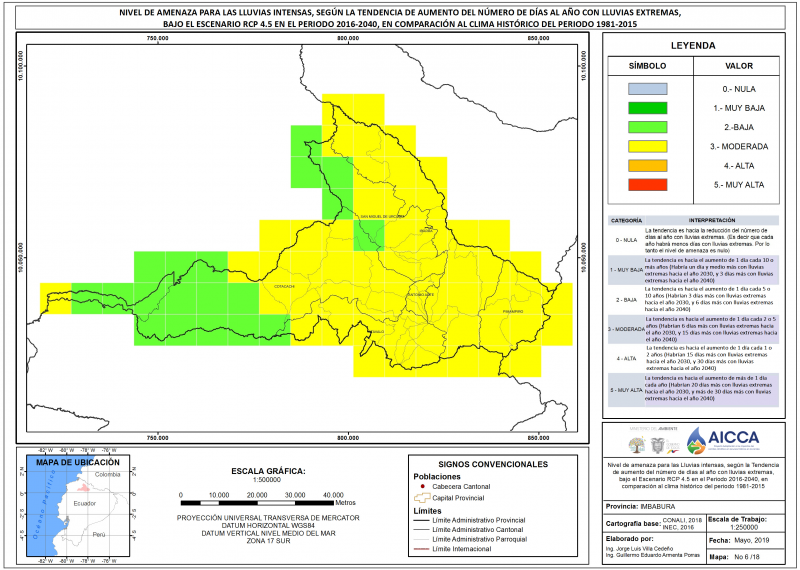Click the 1:250000 Escala de Trabajo value
Viewport: 800px width, 570px height.
pyautogui.click(x=742, y=528)
